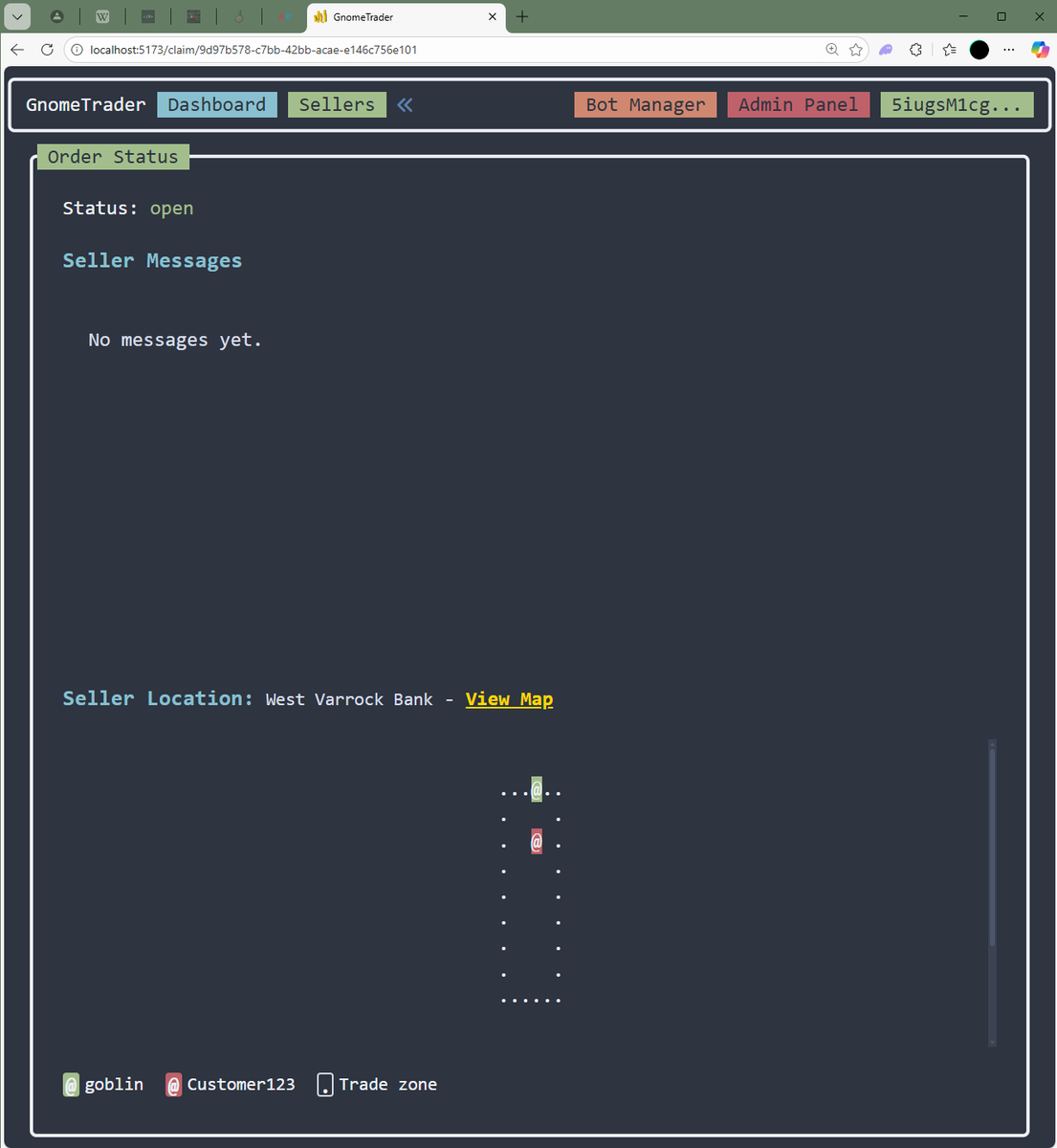
Task: Switch to the first pinned tab with eject-style icon
Action: point(57,16)
